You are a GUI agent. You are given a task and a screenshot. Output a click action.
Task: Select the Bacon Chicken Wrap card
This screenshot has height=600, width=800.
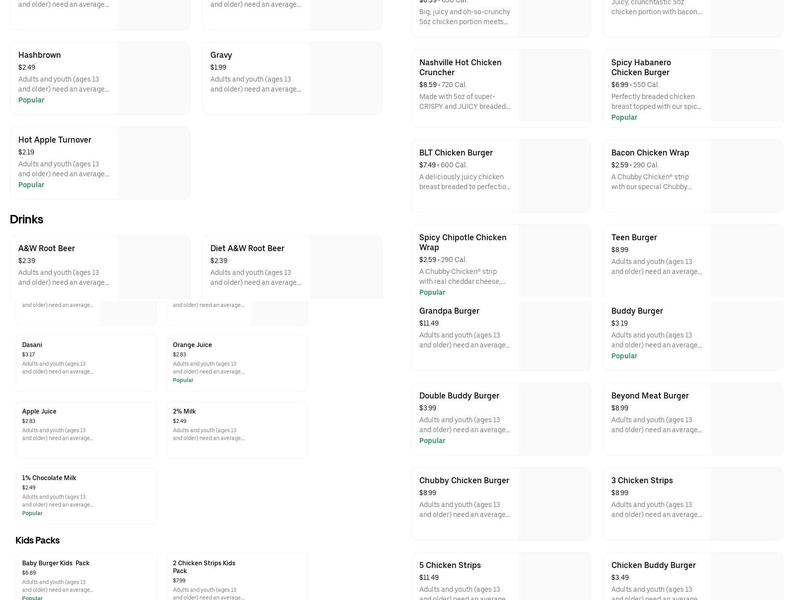tap(693, 176)
